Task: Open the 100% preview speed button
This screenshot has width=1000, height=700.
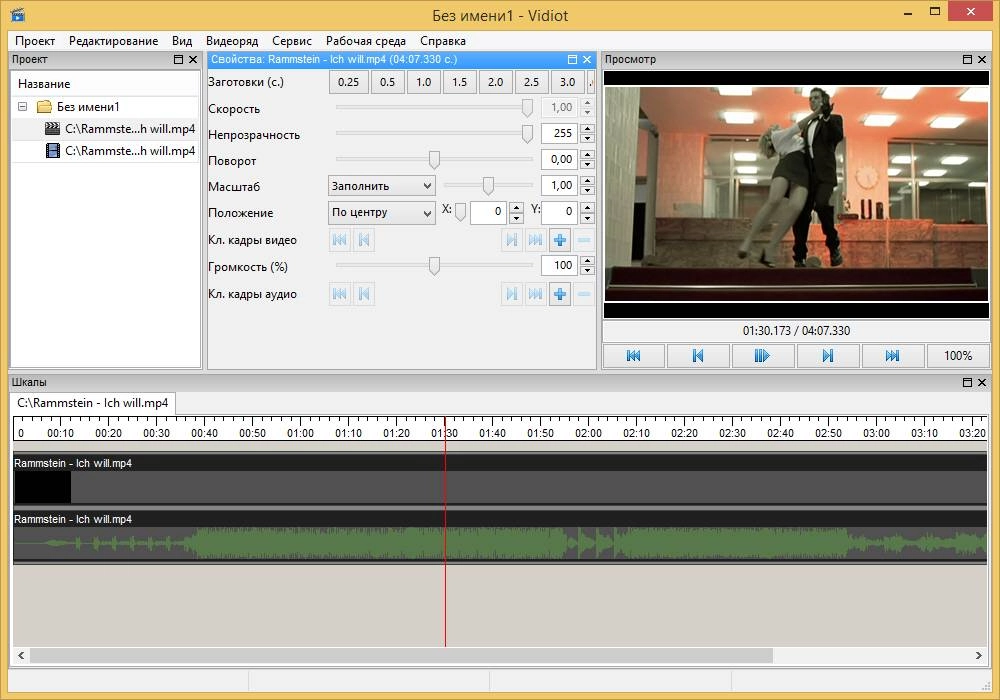Action: click(x=958, y=356)
